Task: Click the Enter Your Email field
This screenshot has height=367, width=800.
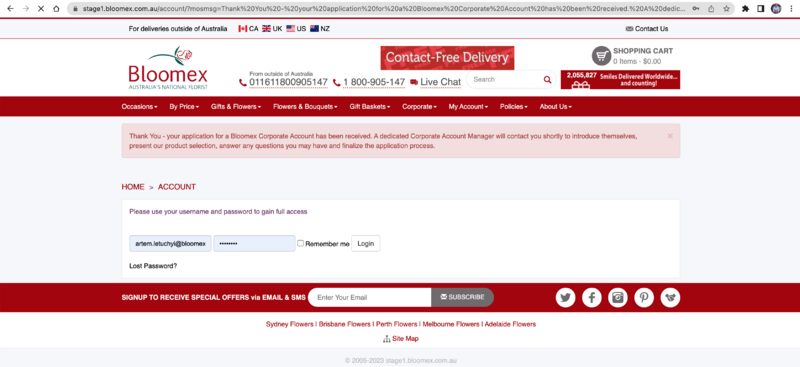Action: click(370, 298)
